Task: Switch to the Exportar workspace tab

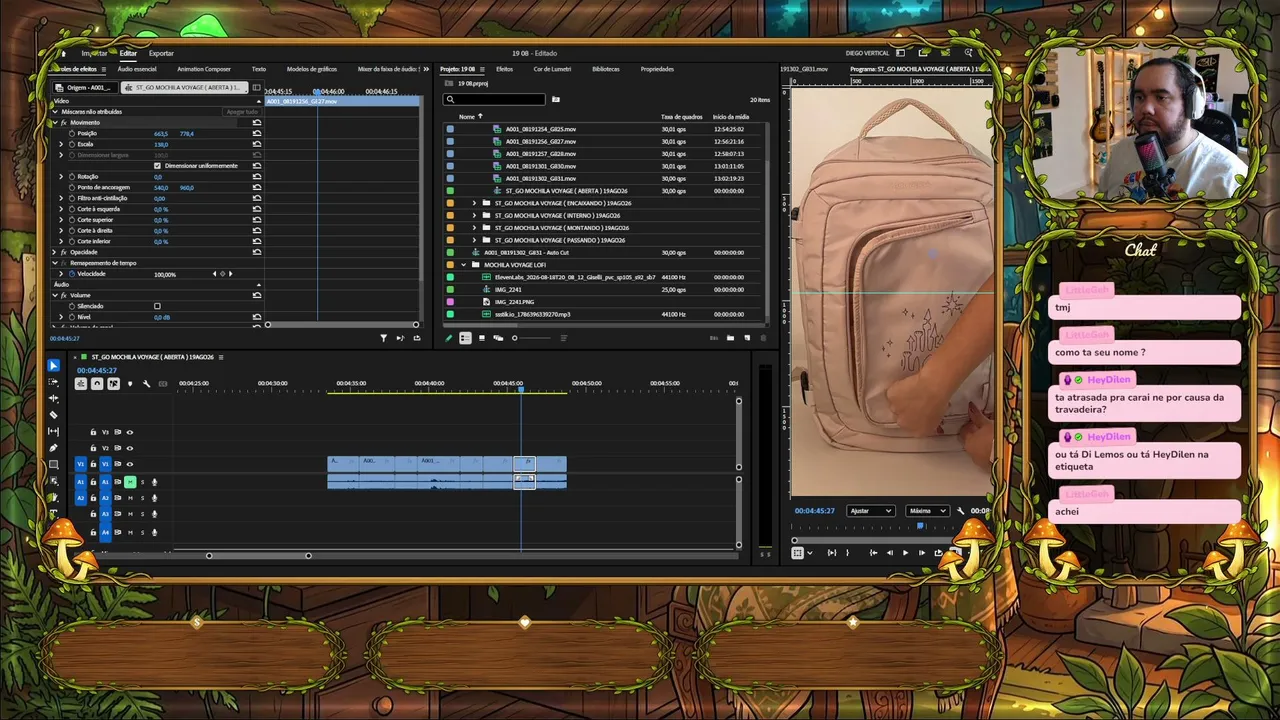Action: pos(161,53)
